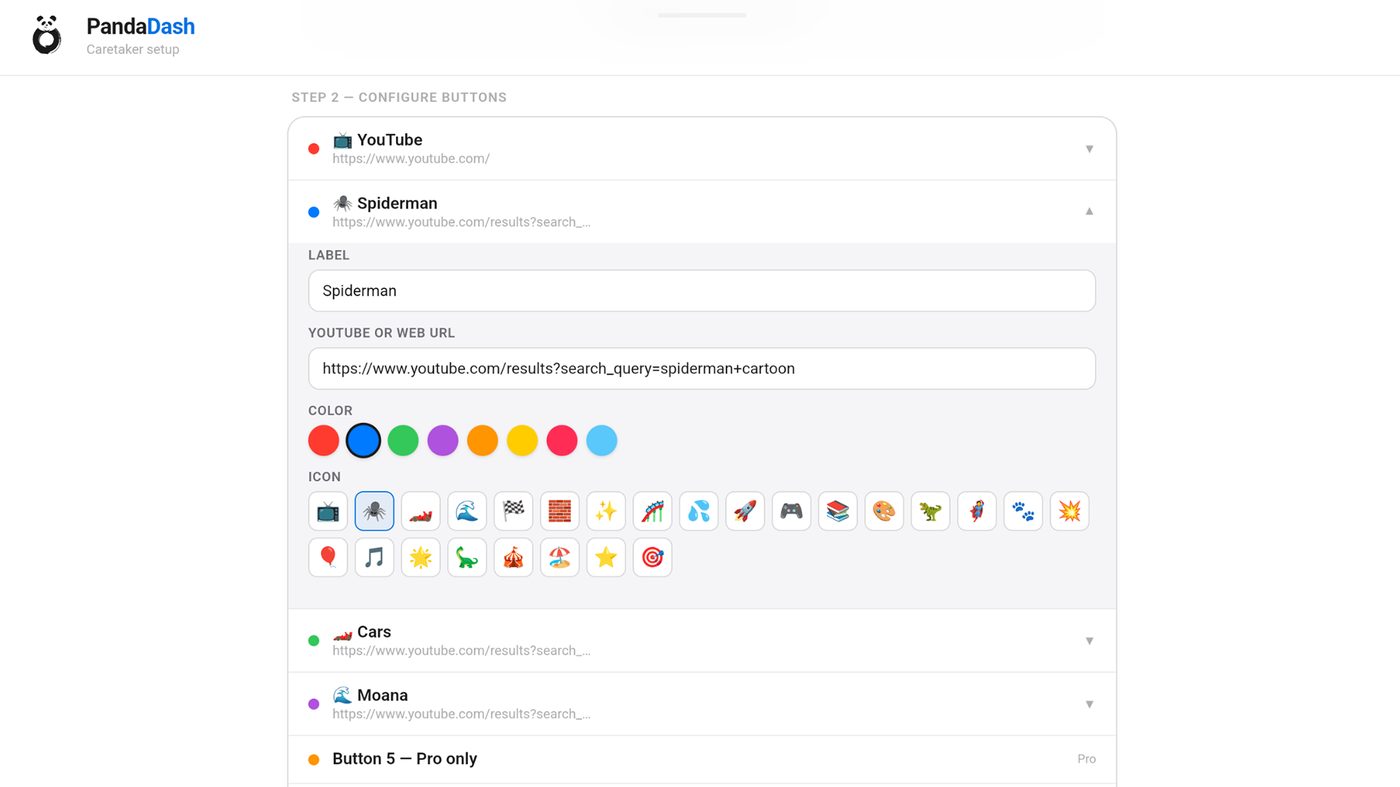
Task: Select the explosion icon
Action: coord(1069,511)
